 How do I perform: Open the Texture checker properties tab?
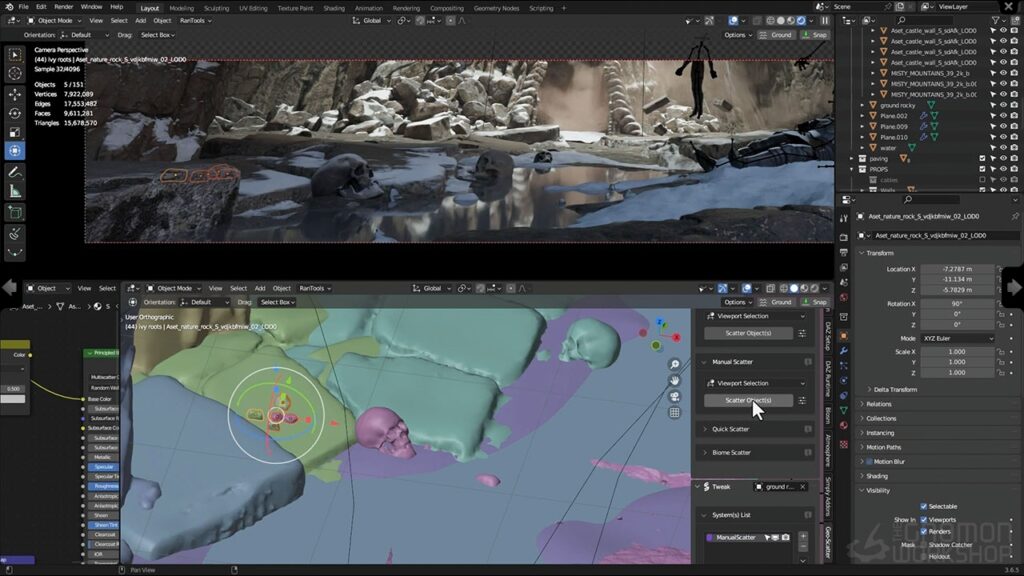coord(844,444)
